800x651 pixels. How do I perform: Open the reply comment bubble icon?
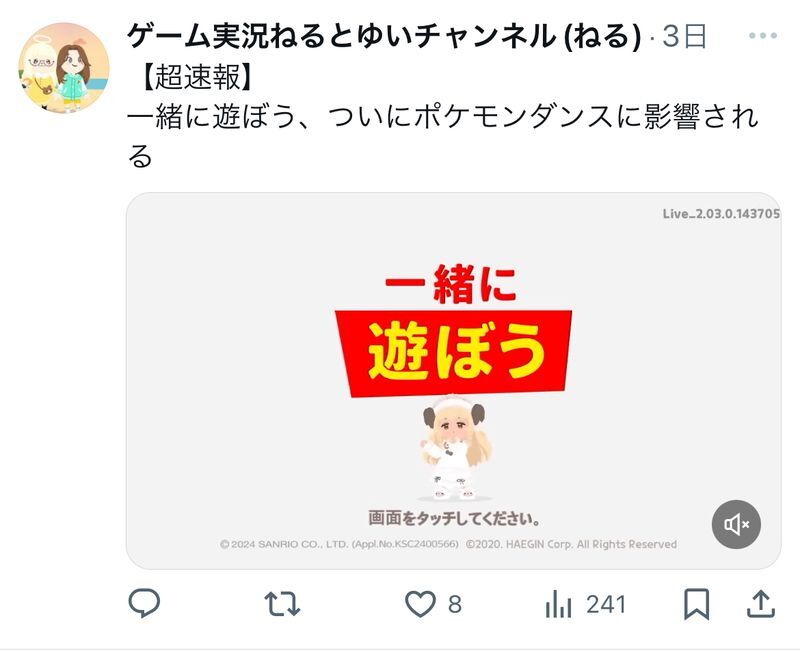coord(144,604)
